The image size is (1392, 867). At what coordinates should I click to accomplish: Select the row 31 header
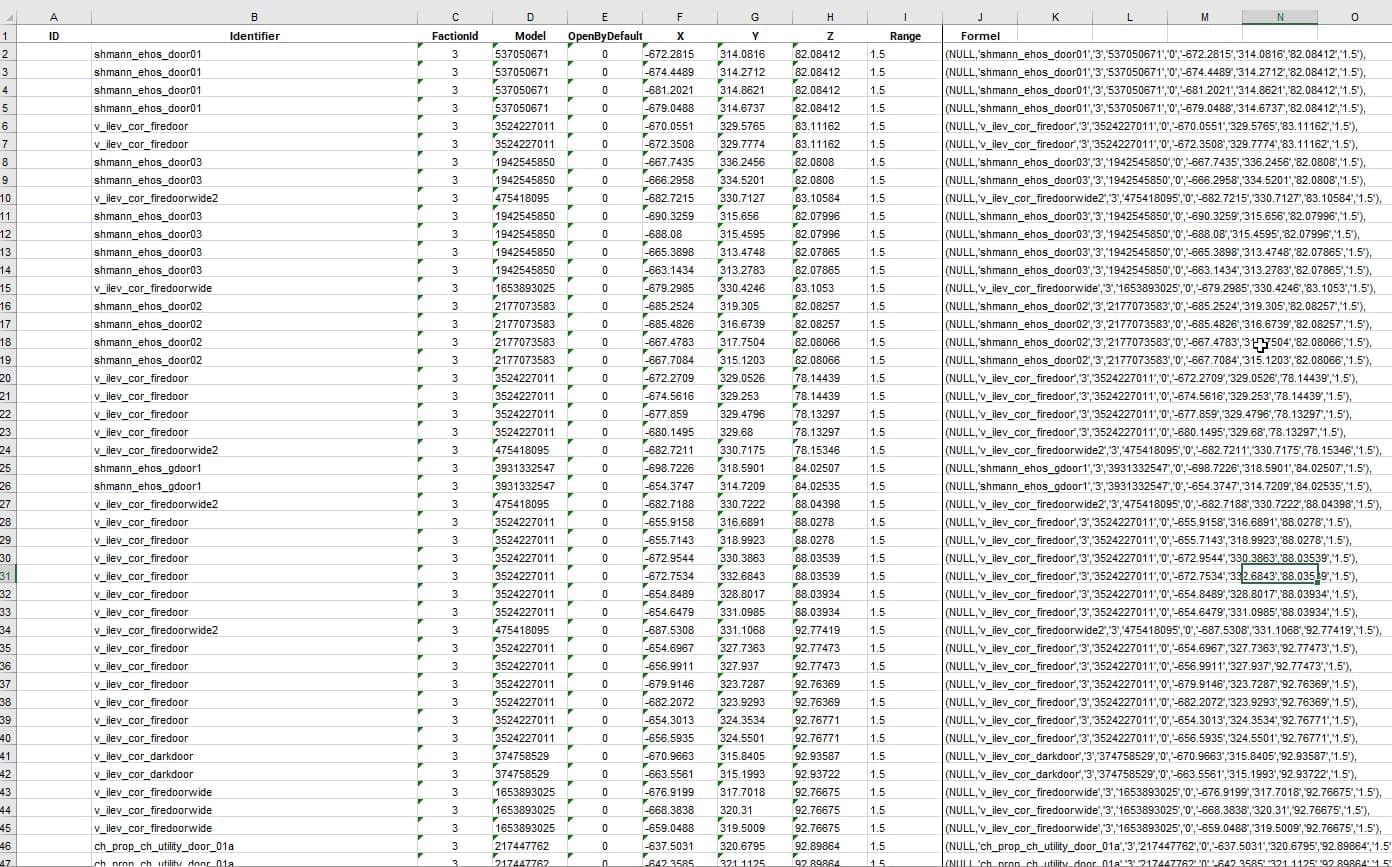point(7,576)
